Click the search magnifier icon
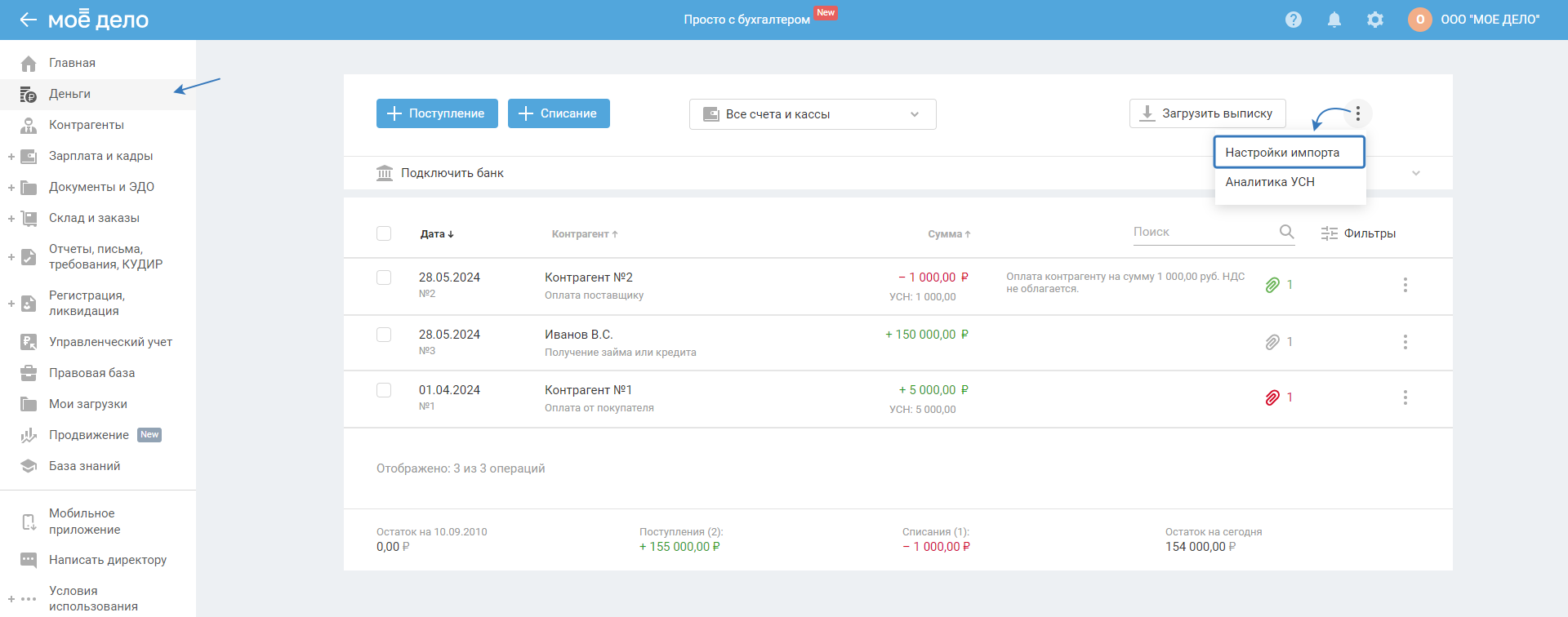This screenshot has height=617, width=1568. [1286, 232]
